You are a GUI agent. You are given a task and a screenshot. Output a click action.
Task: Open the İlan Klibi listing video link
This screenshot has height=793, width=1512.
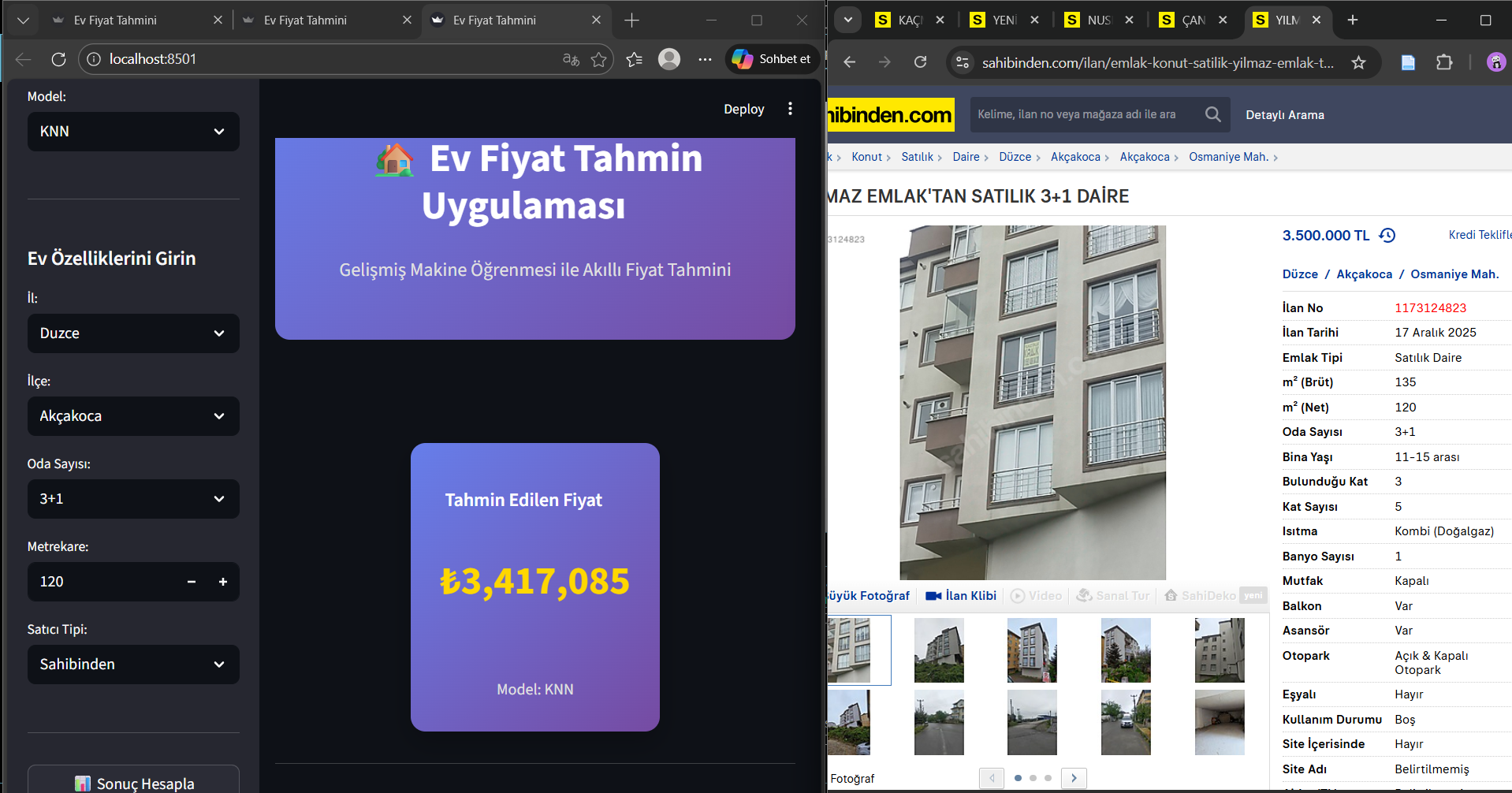961,596
